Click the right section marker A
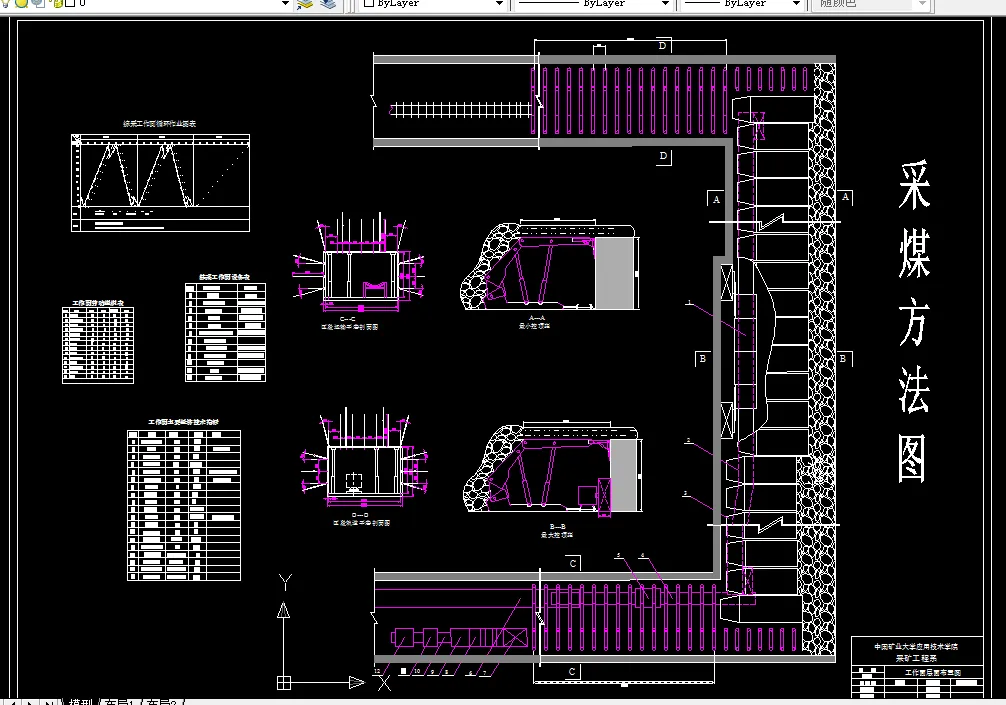Viewport: 1006px width, 705px height. 845,197
